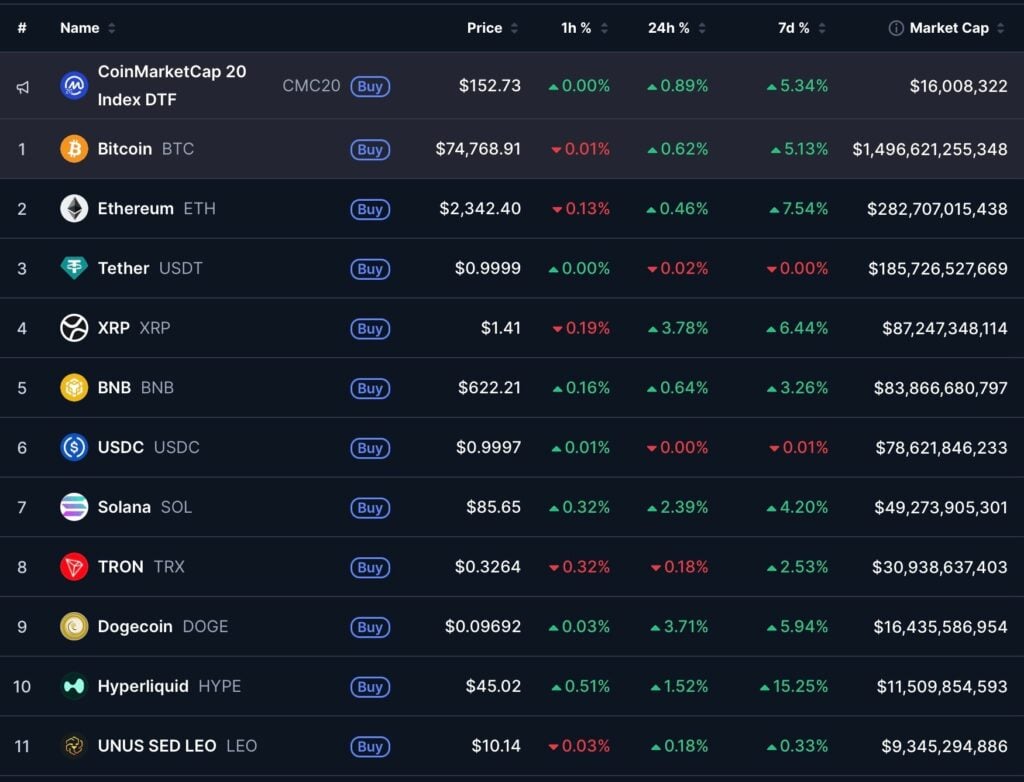Click the TRON red logo icon
The width and height of the screenshot is (1024, 782).
tap(74, 567)
